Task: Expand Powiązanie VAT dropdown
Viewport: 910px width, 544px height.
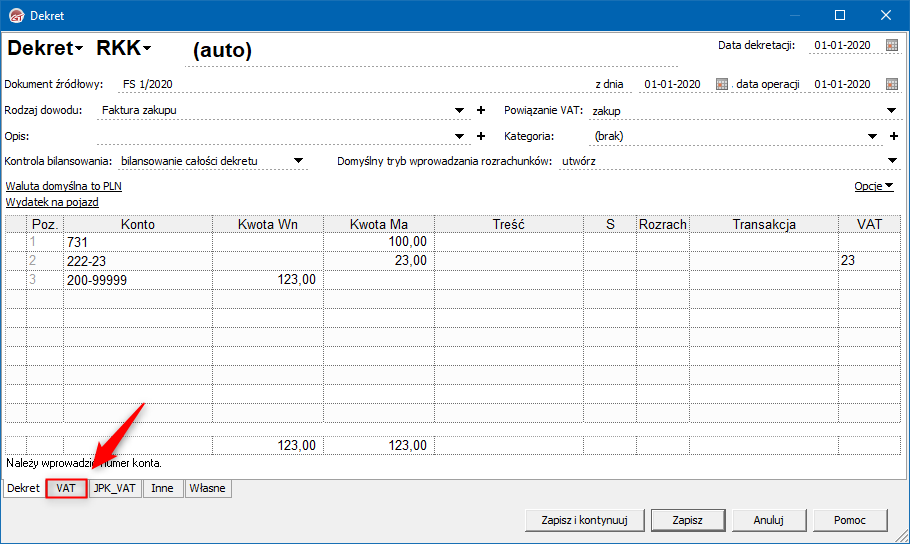Action: [x=891, y=110]
